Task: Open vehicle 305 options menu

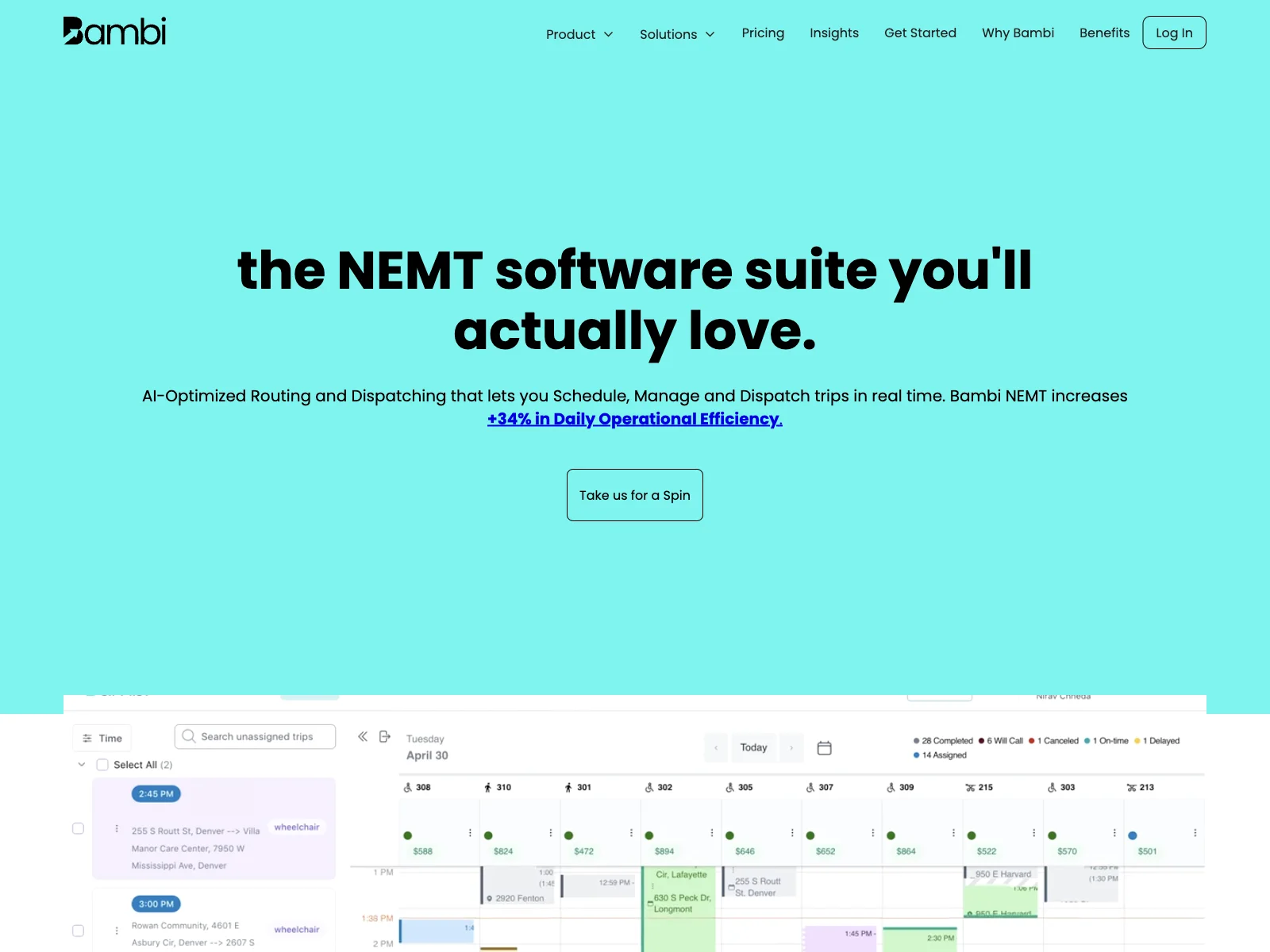Action: pyautogui.click(x=792, y=833)
